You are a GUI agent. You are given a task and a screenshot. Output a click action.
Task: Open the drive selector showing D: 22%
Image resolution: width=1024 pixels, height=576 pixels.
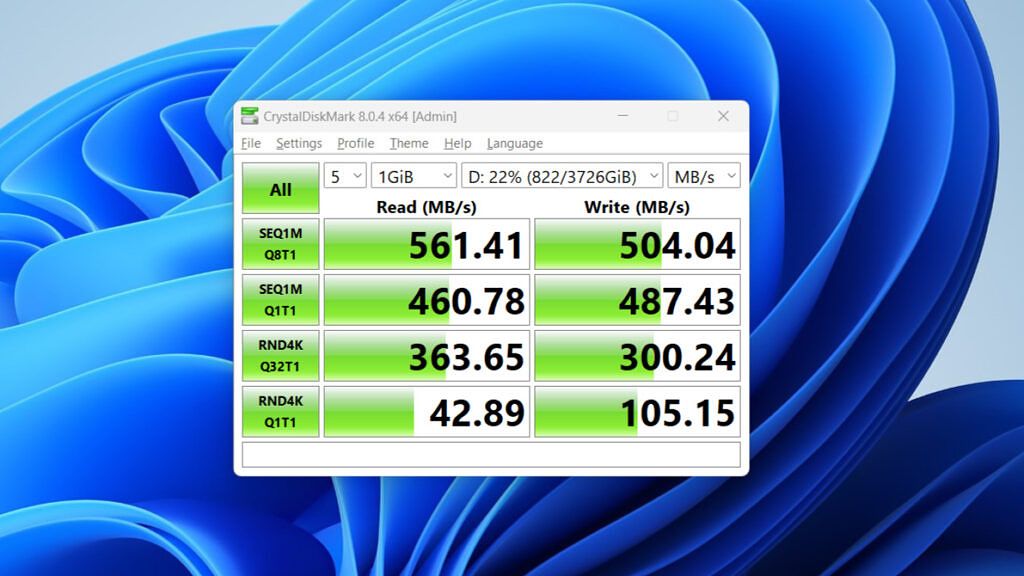pyautogui.click(x=564, y=175)
